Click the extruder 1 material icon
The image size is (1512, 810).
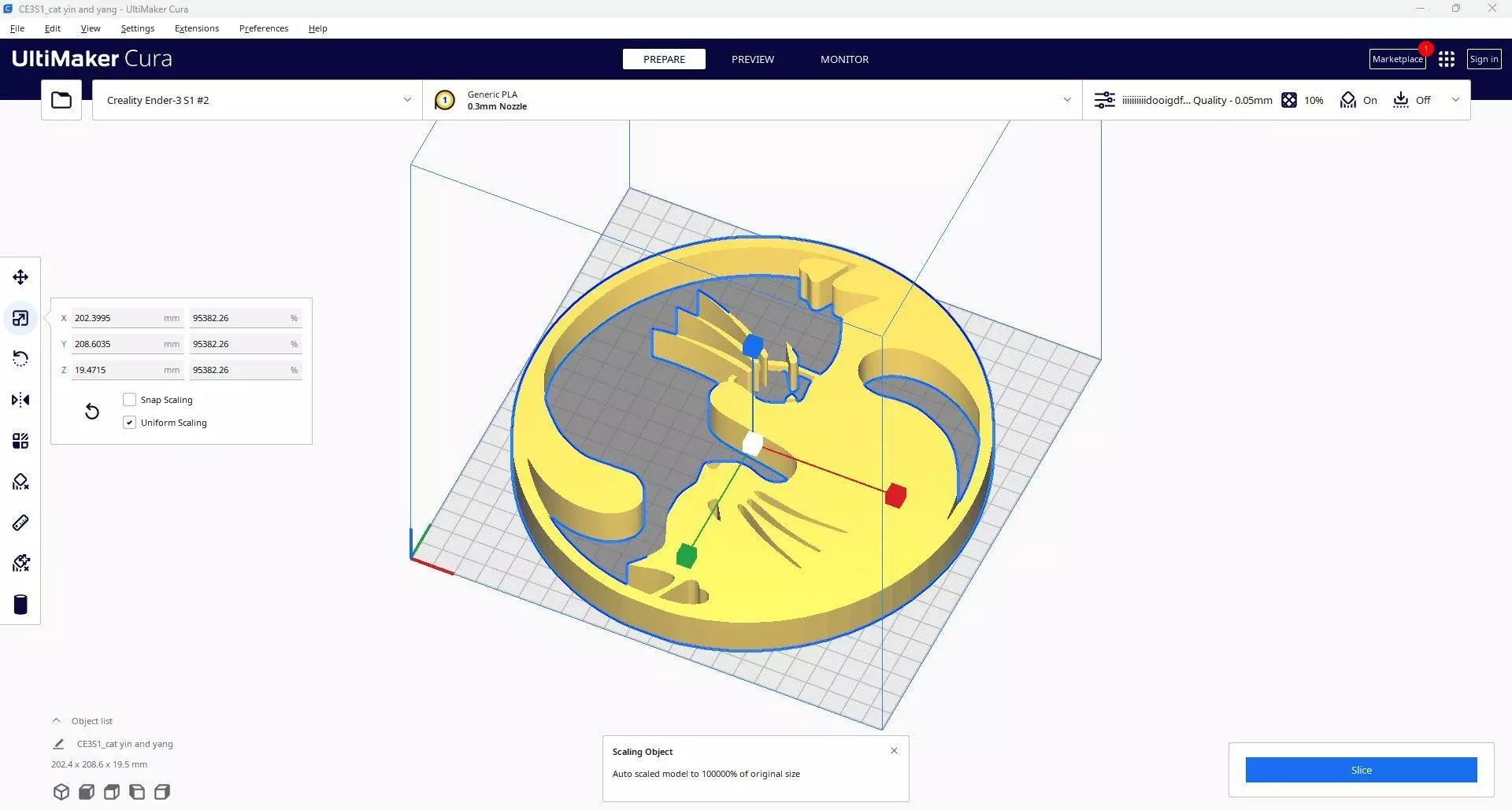coord(445,100)
